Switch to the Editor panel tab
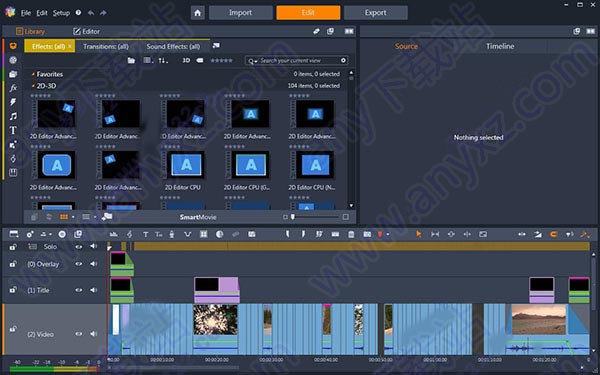 [86, 31]
